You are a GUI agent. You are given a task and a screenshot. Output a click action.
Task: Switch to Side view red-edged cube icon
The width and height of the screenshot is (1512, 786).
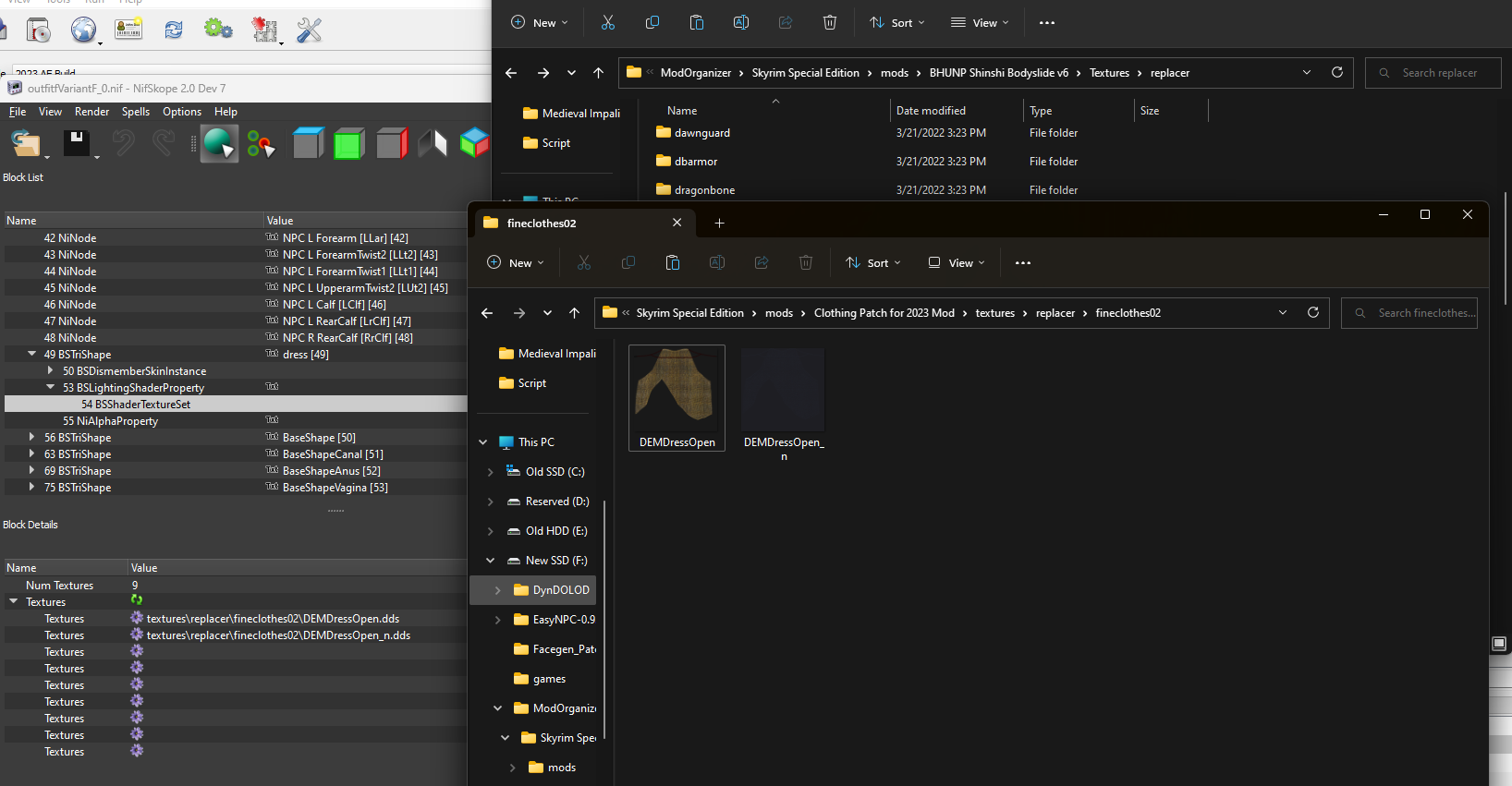pyautogui.click(x=392, y=143)
